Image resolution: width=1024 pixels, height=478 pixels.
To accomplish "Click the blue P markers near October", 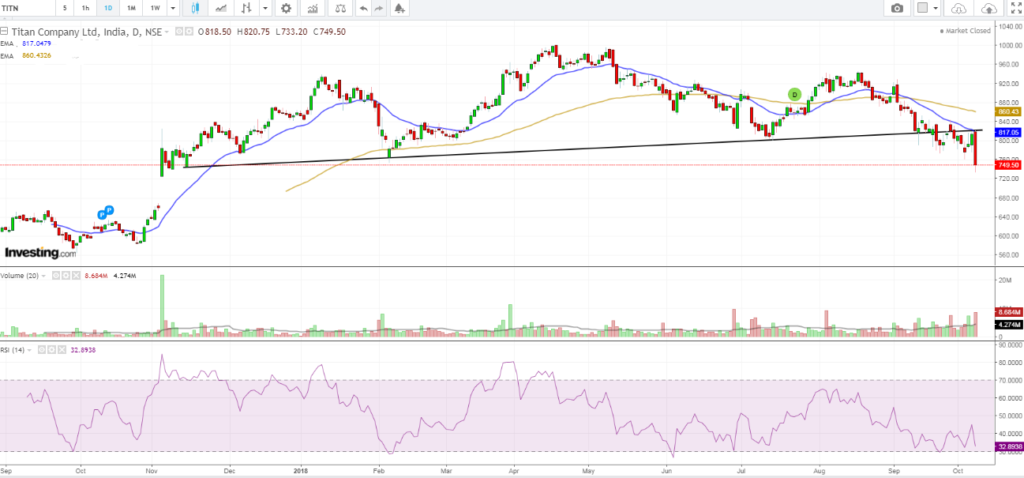I will 106,212.
